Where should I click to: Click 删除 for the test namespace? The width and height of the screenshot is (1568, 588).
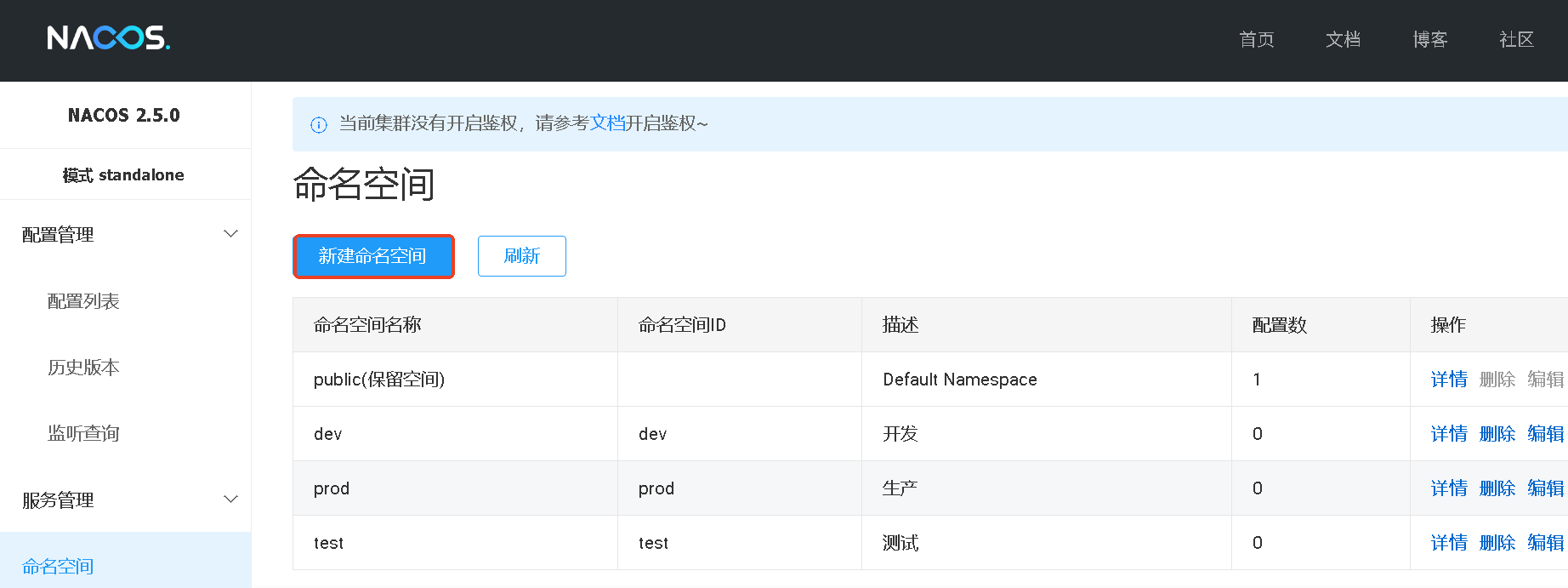point(1497,543)
